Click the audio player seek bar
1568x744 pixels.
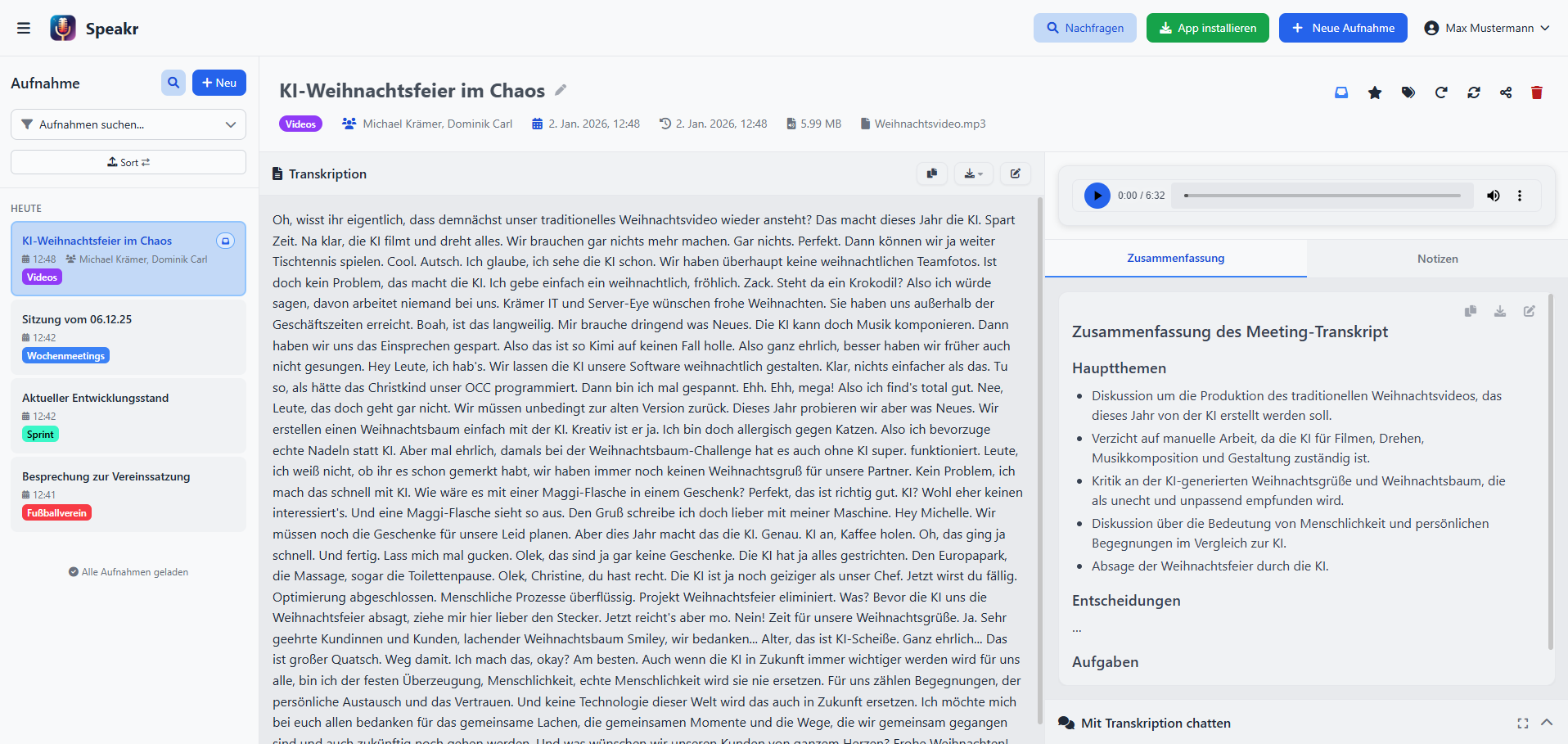pos(1322,196)
